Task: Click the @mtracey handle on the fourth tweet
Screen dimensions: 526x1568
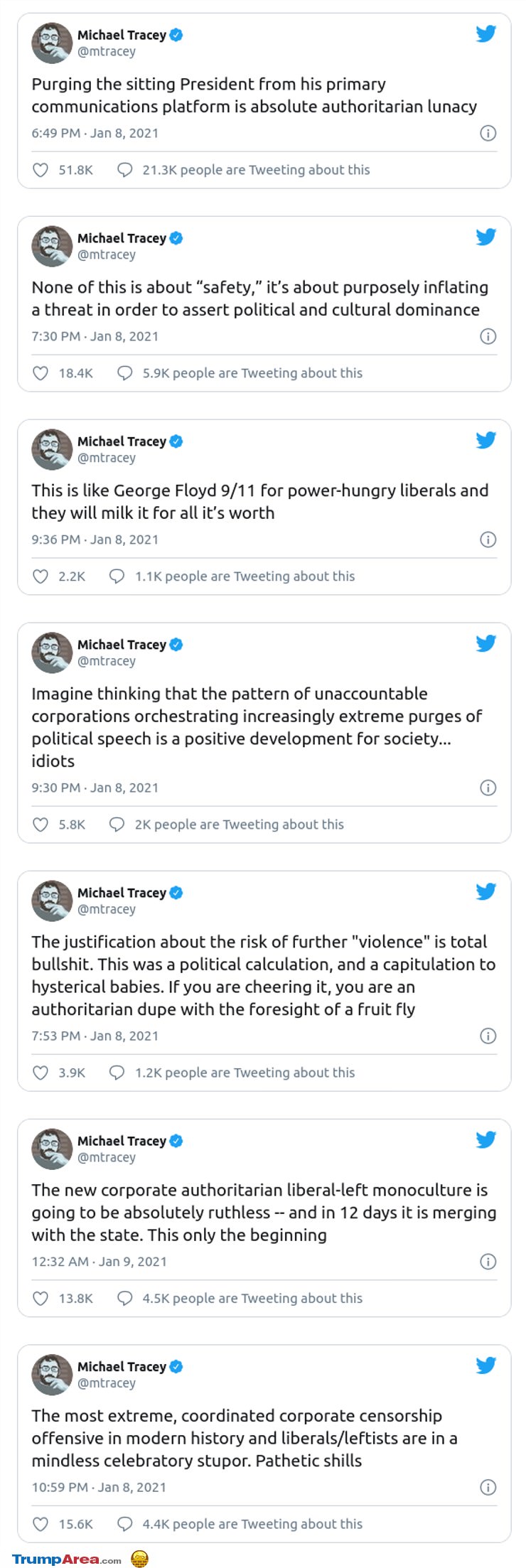Action: pyautogui.click(x=107, y=661)
